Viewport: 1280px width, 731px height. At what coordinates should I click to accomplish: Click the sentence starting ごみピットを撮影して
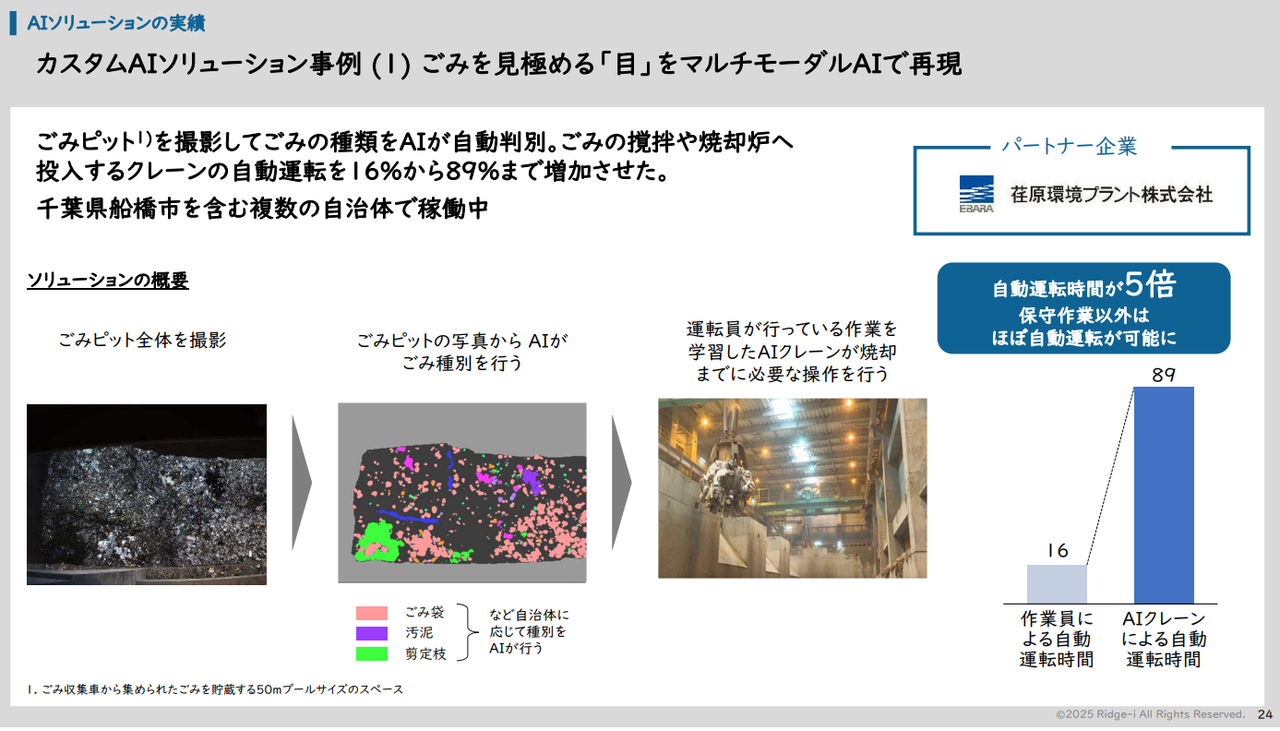tap(415, 157)
